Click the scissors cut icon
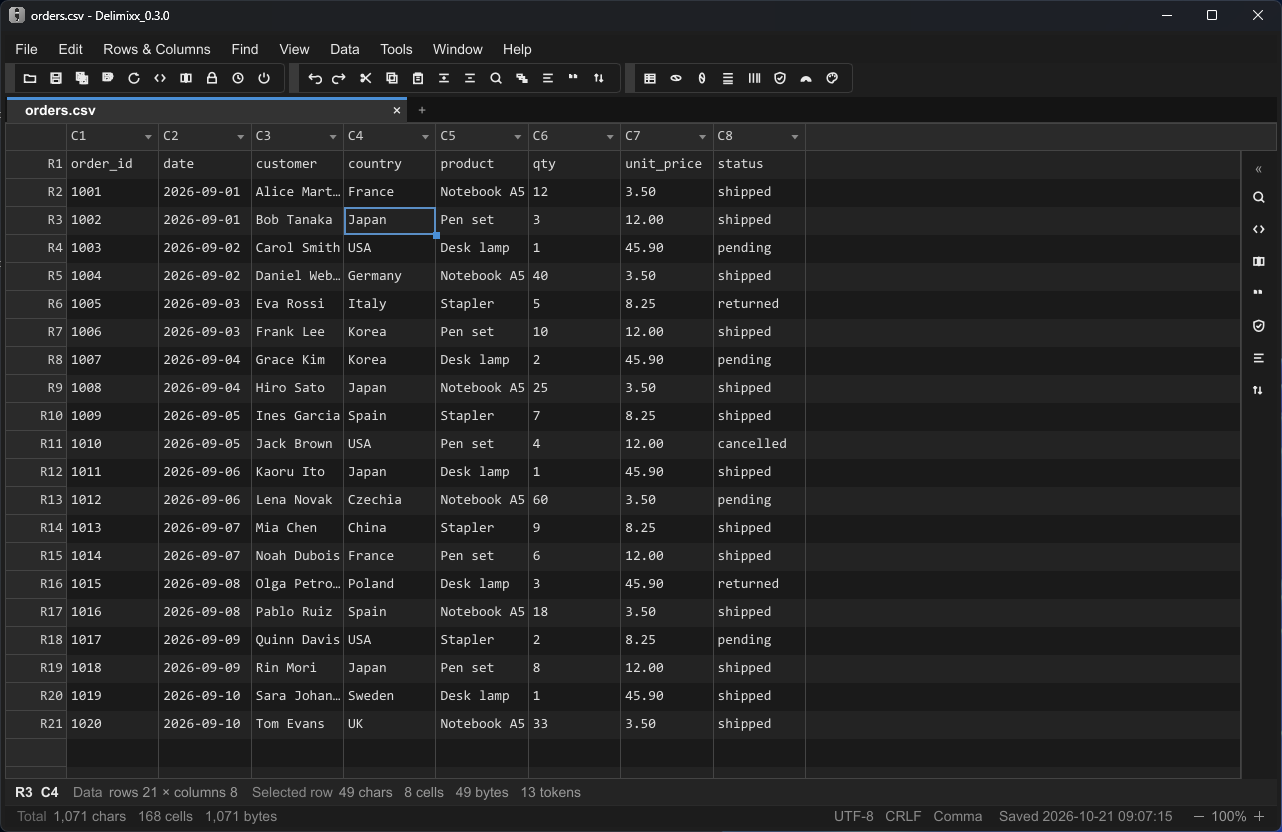Image resolution: width=1282 pixels, height=832 pixels. [x=366, y=78]
